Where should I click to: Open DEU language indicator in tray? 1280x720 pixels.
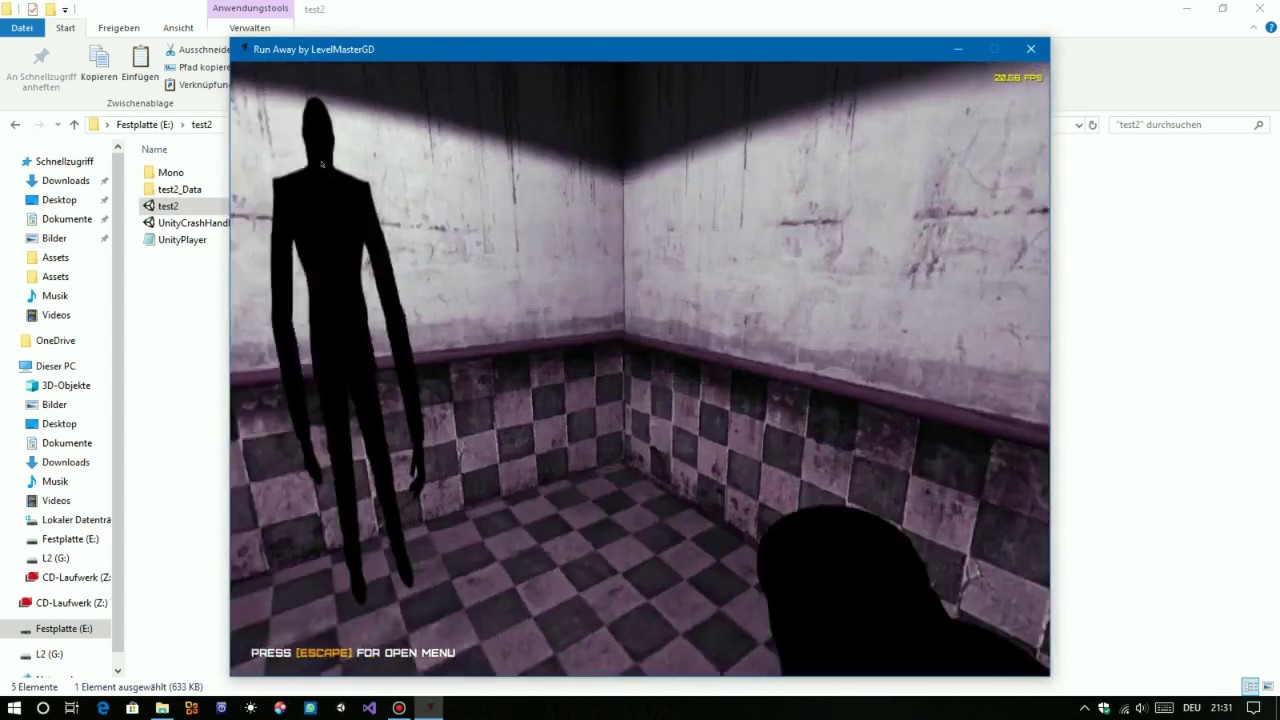pos(1192,708)
